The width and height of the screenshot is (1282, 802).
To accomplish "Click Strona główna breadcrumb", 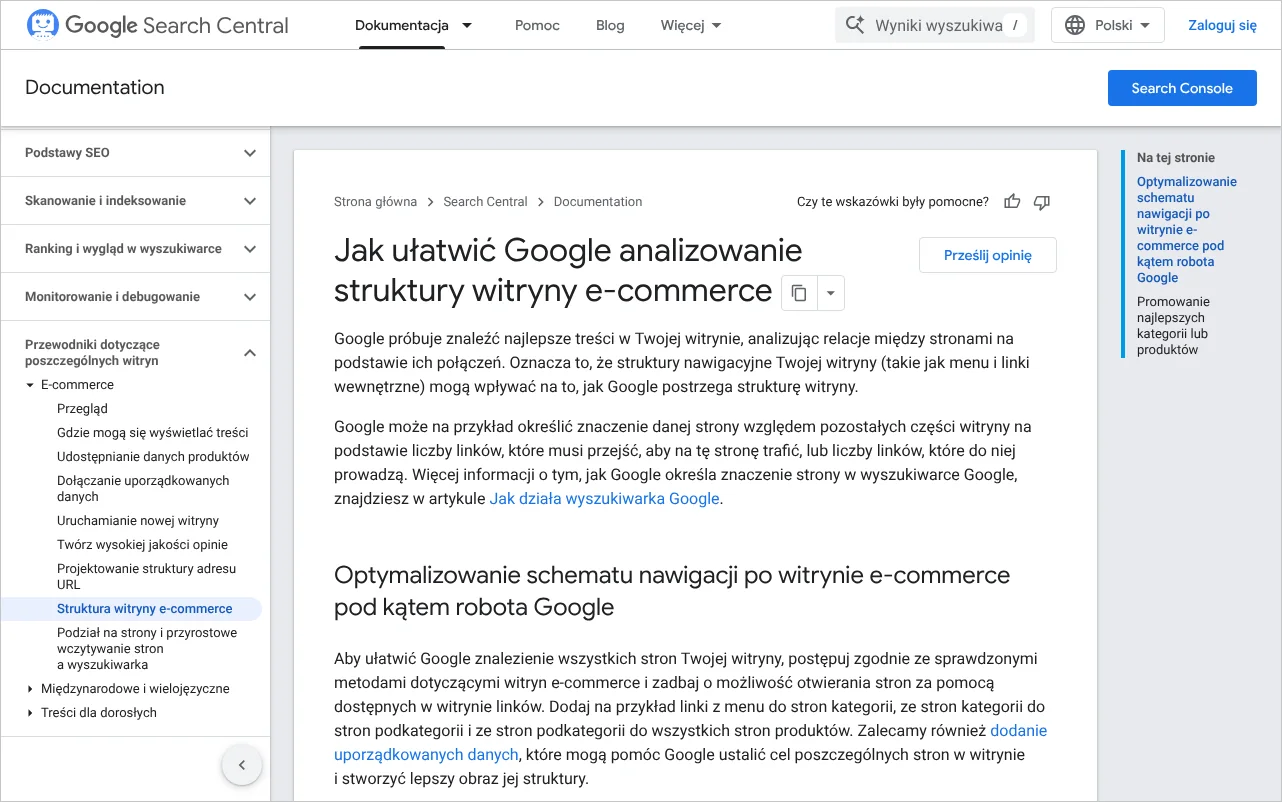I will pyautogui.click(x=375, y=202).
